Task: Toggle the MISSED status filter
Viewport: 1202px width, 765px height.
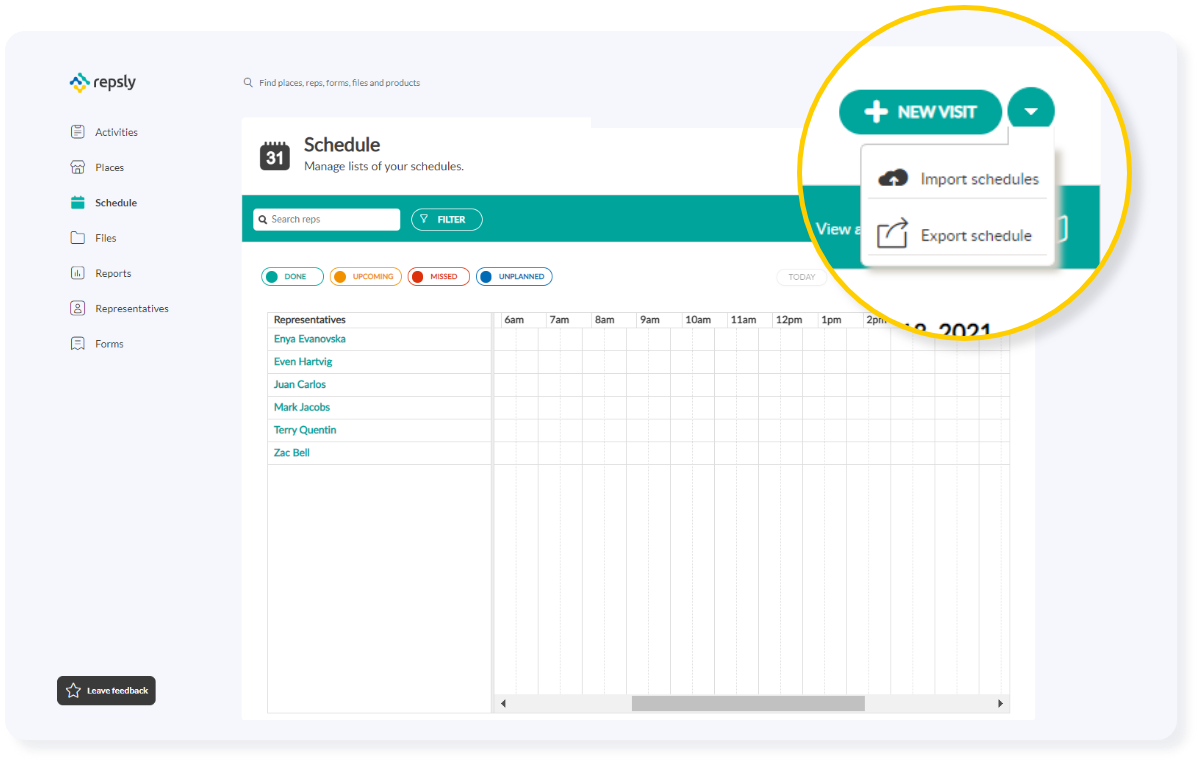Action: click(438, 276)
